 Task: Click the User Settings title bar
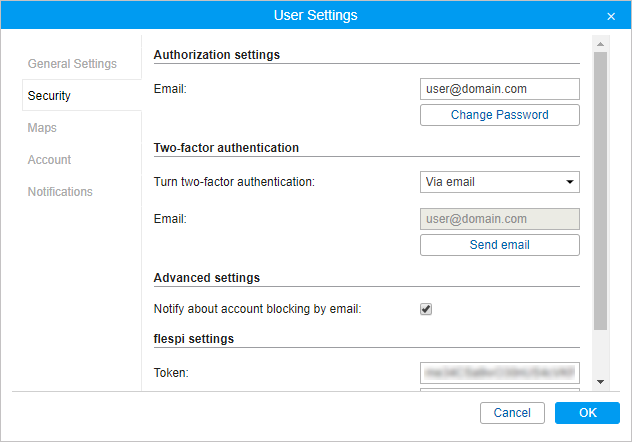316,15
